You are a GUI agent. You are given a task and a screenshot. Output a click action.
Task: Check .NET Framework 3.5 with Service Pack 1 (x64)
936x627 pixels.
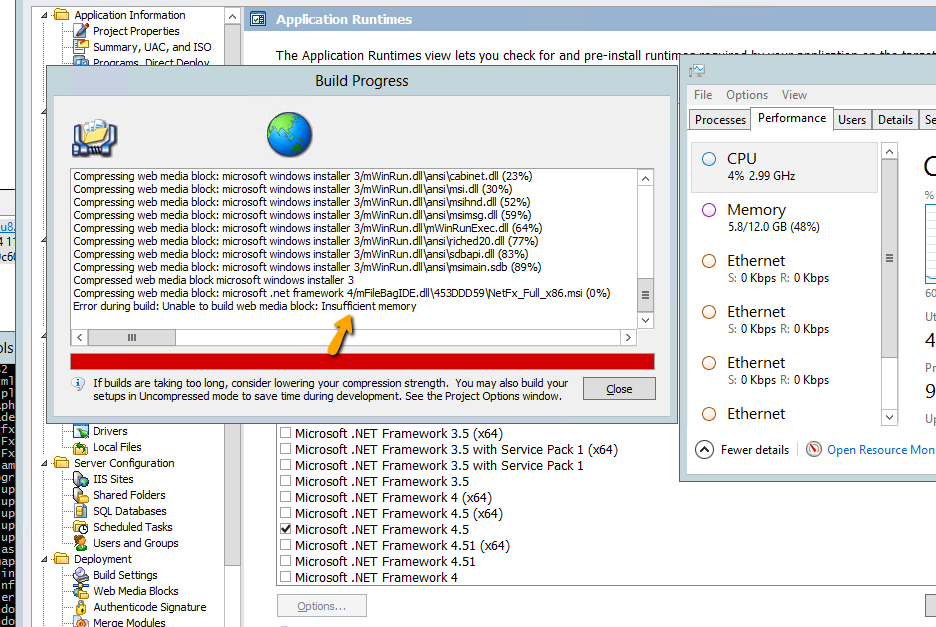(285, 449)
